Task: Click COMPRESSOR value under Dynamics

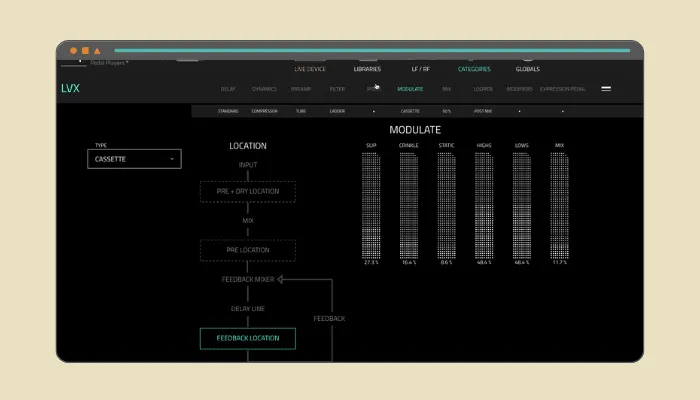Action: coord(264,111)
